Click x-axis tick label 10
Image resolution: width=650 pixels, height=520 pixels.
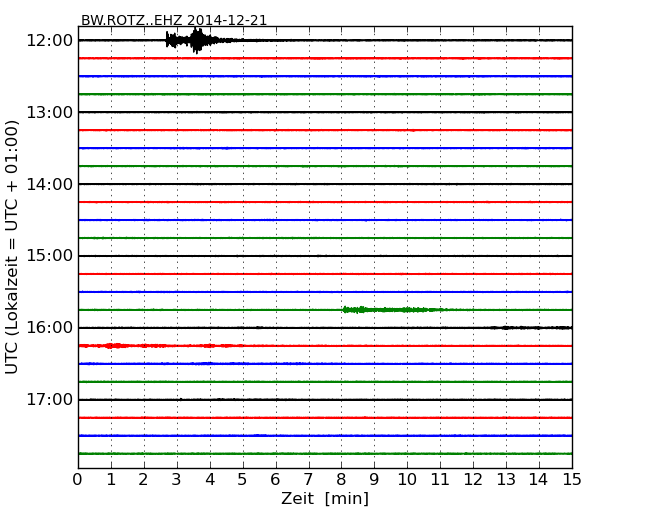(407, 480)
